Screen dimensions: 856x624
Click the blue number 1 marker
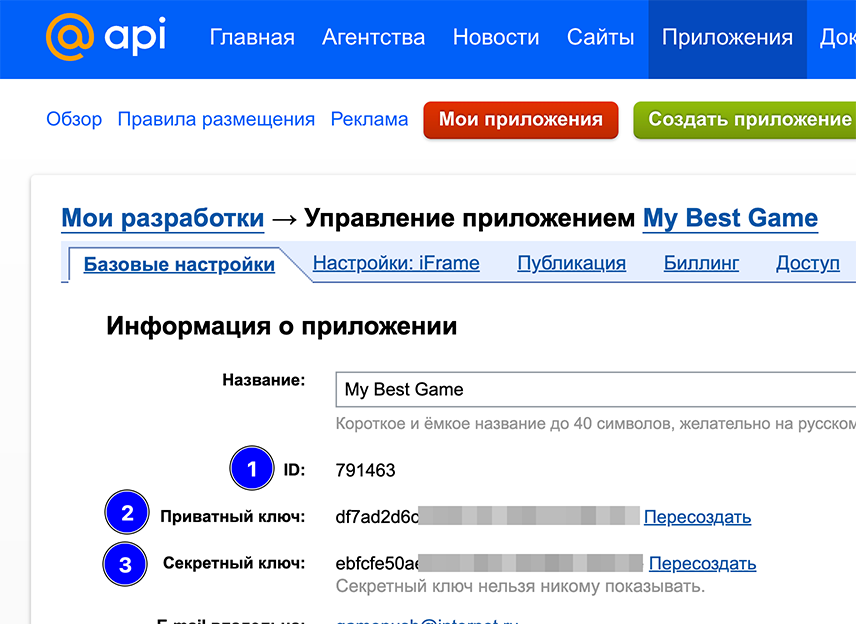[x=252, y=469]
